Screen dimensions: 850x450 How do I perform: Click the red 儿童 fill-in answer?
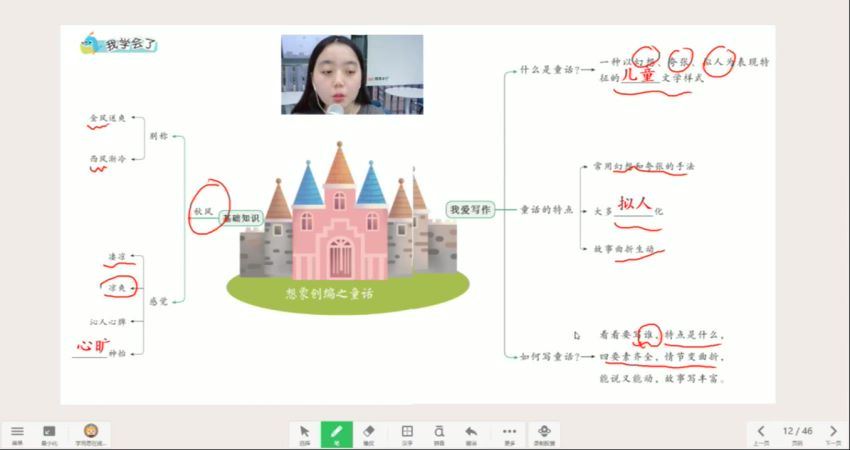click(x=639, y=75)
